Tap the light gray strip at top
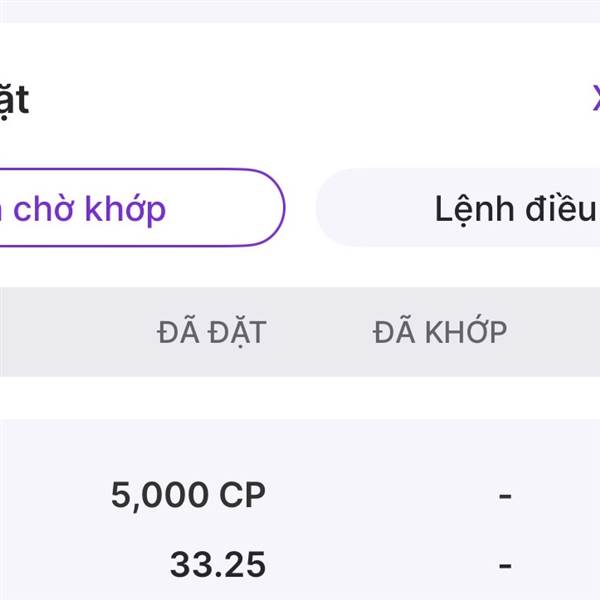Screen dimensions: 600x600 click(x=300, y=10)
